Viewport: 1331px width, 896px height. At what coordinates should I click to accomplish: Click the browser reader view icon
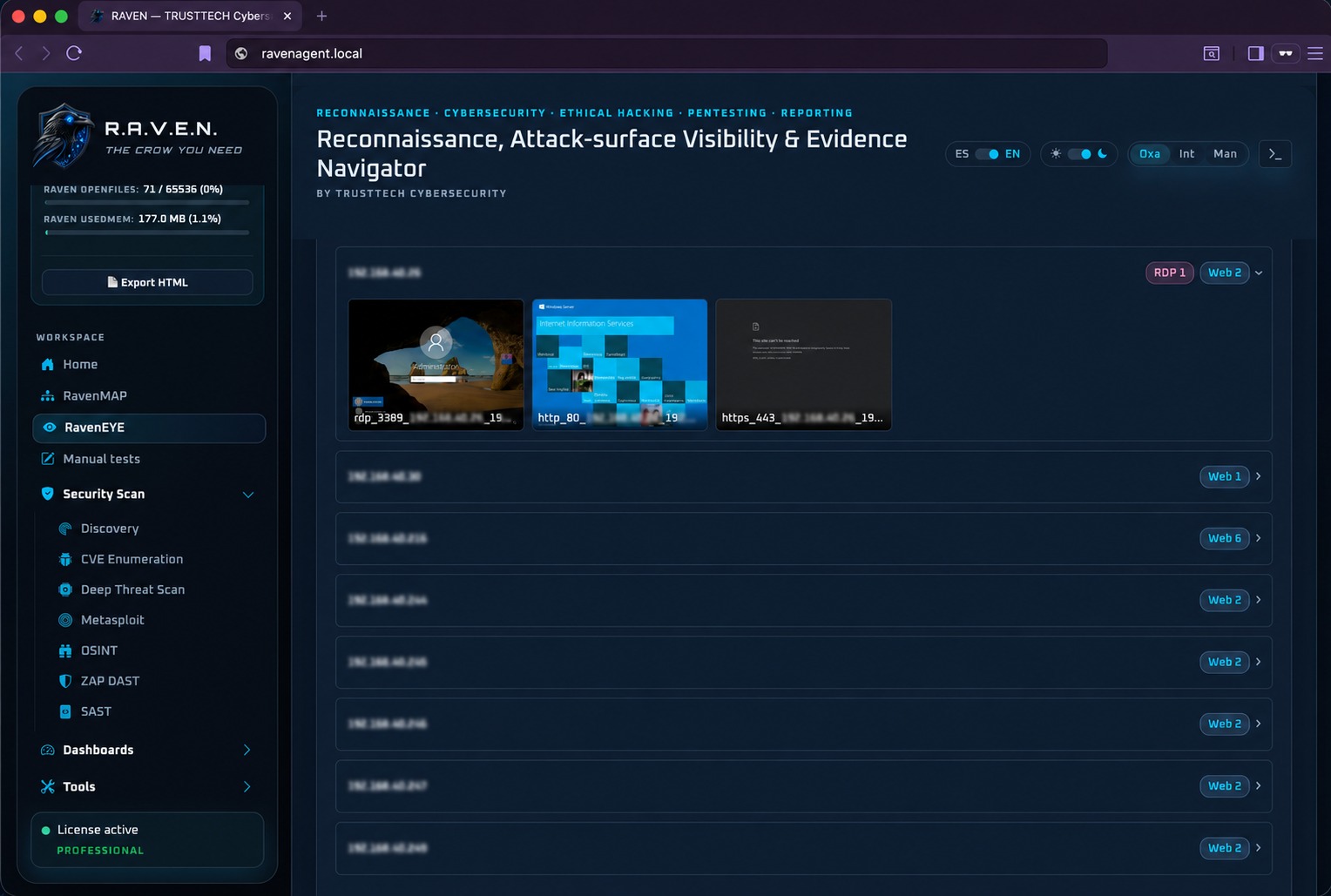(x=1211, y=53)
